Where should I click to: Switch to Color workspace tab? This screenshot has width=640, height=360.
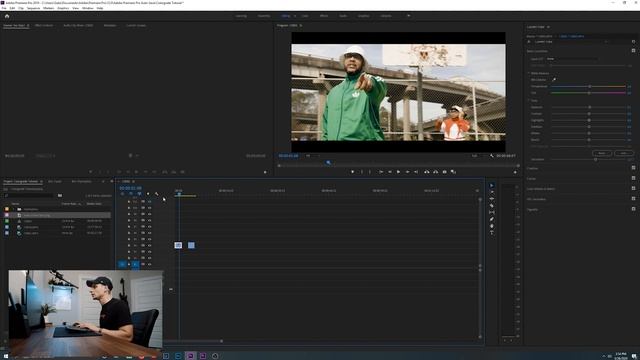click(x=305, y=16)
